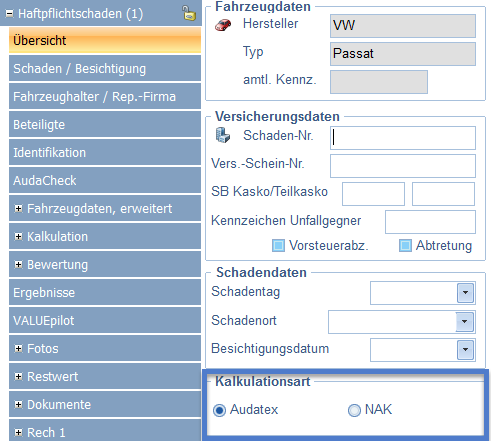Choose the Audatex radio option
The height and width of the screenshot is (441, 491).
219,410
